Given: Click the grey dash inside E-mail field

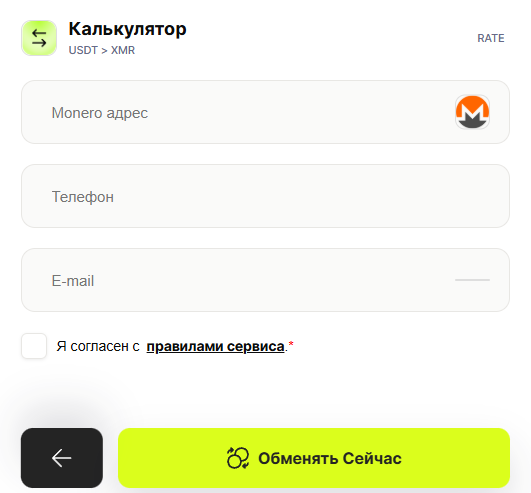Looking at the screenshot, I should [x=472, y=280].
